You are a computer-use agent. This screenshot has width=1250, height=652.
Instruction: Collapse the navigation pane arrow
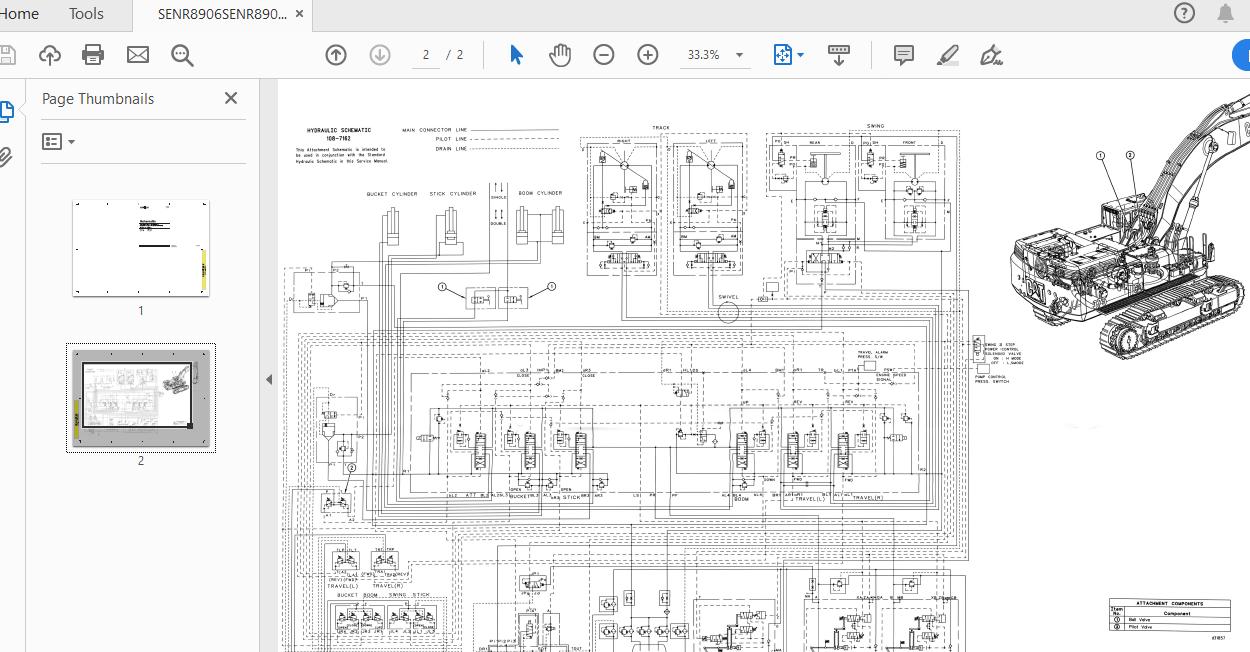[268, 379]
